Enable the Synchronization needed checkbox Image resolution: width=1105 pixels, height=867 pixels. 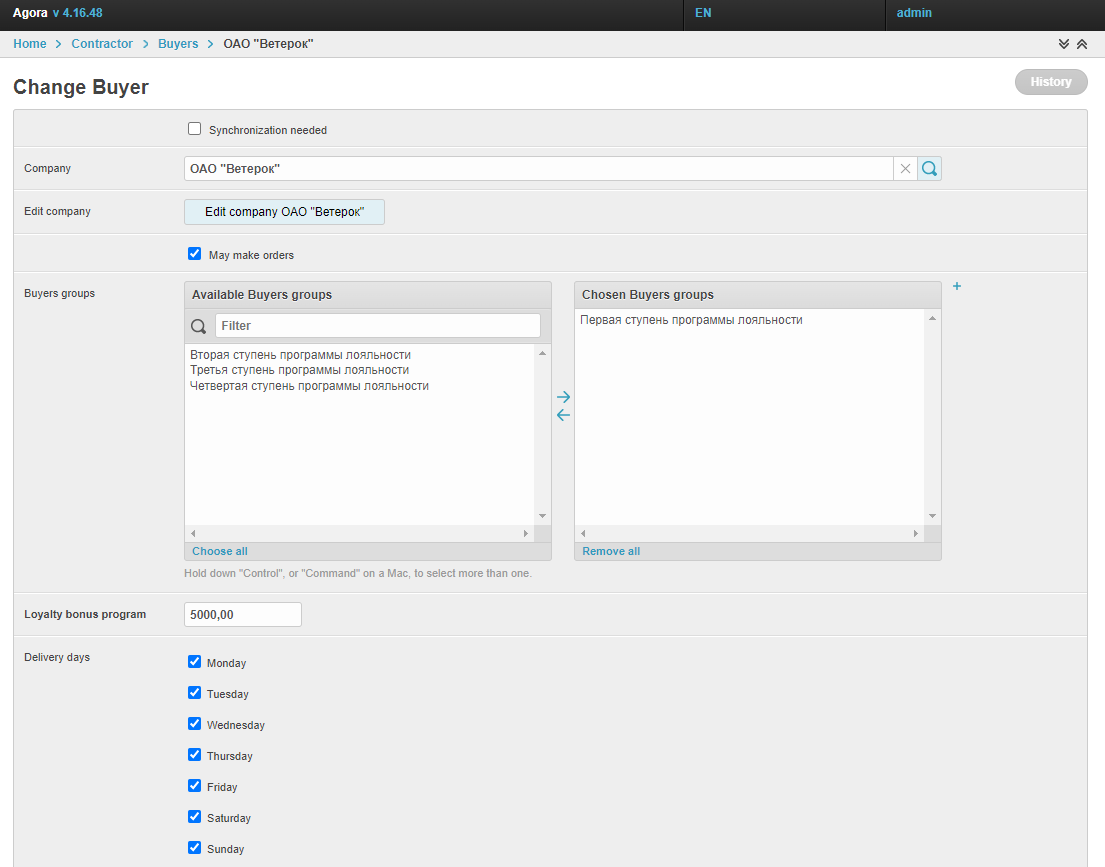195,129
